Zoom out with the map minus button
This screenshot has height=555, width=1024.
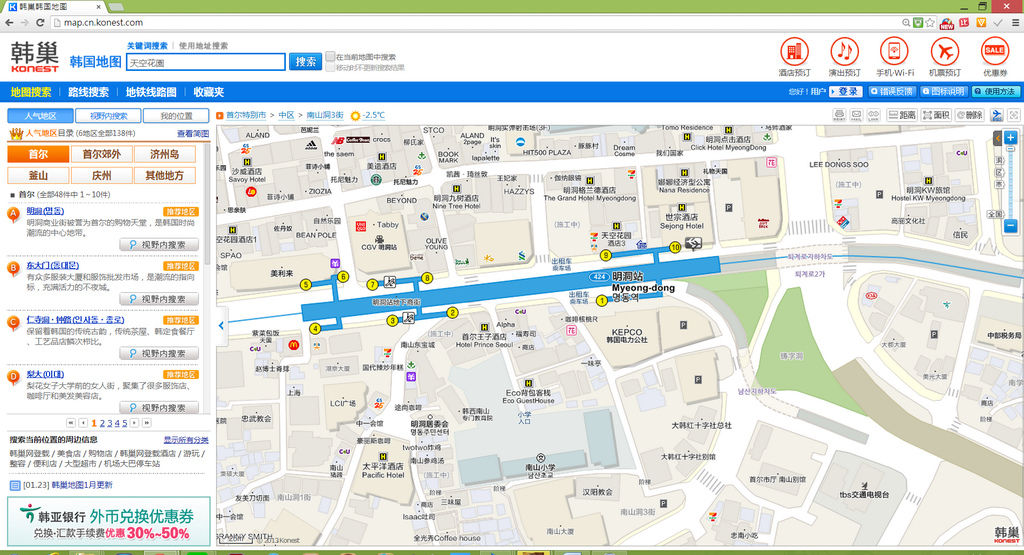(x=1010, y=227)
